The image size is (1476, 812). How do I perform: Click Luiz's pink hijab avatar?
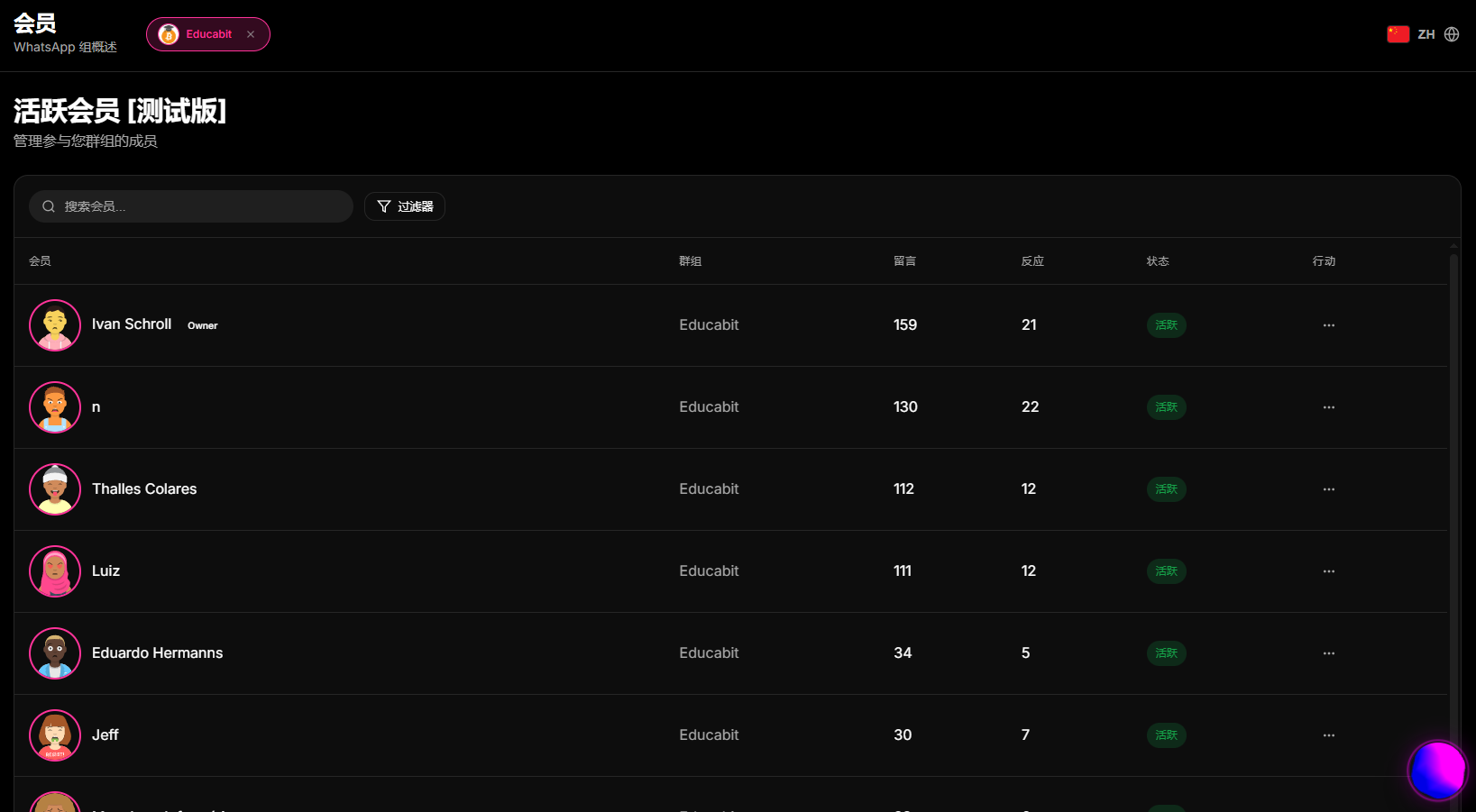[55, 571]
